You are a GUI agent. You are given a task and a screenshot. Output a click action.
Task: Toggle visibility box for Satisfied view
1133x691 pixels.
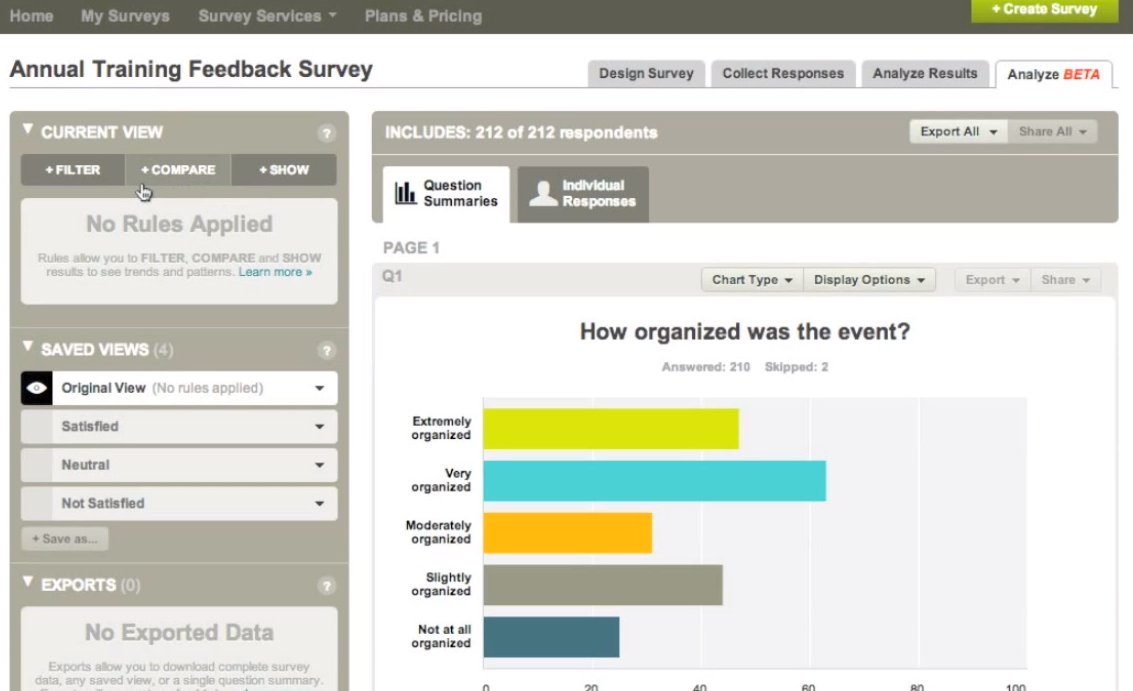coord(37,427)
